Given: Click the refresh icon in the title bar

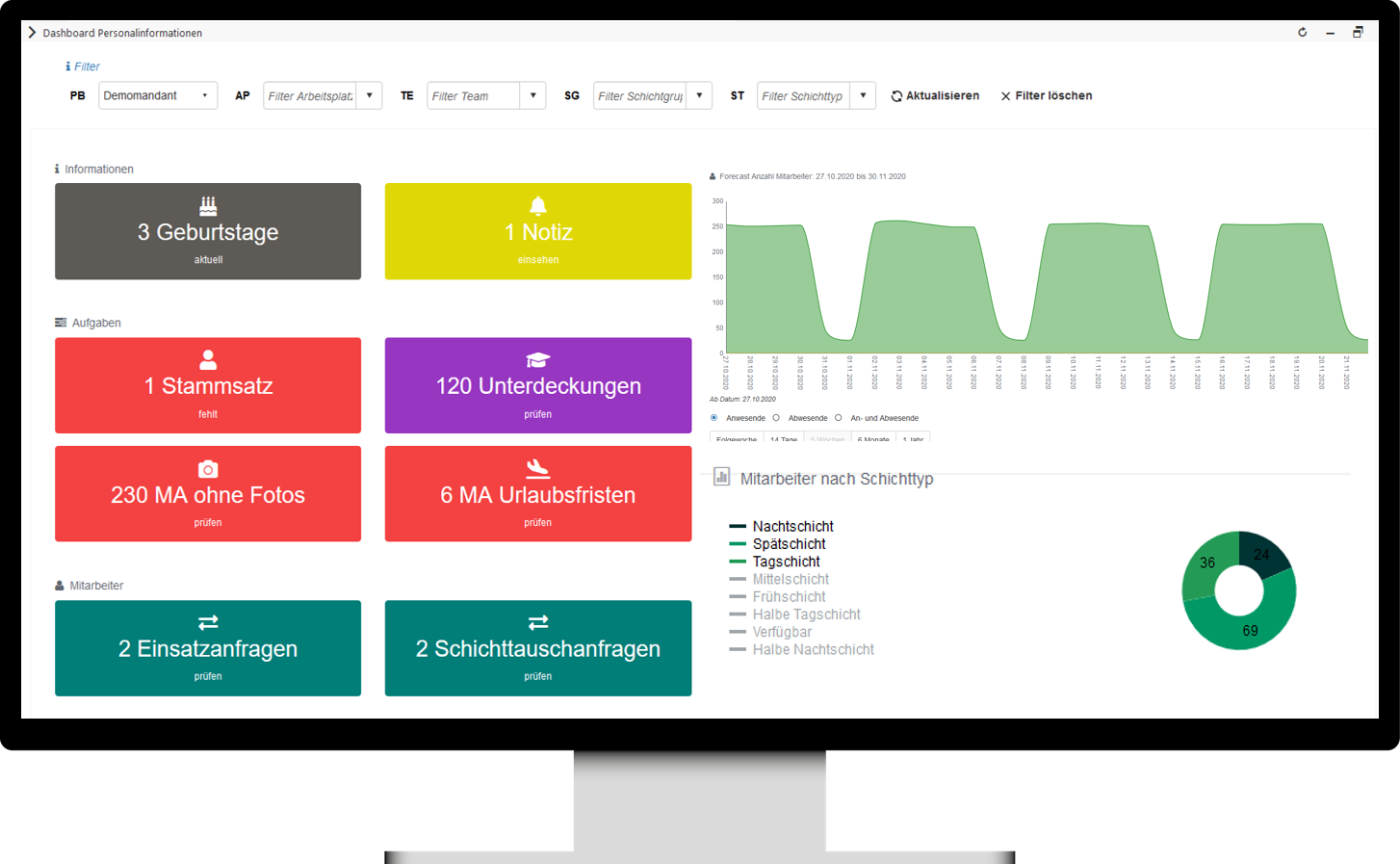Looking at the screenshot, I should coord(1303,33).
